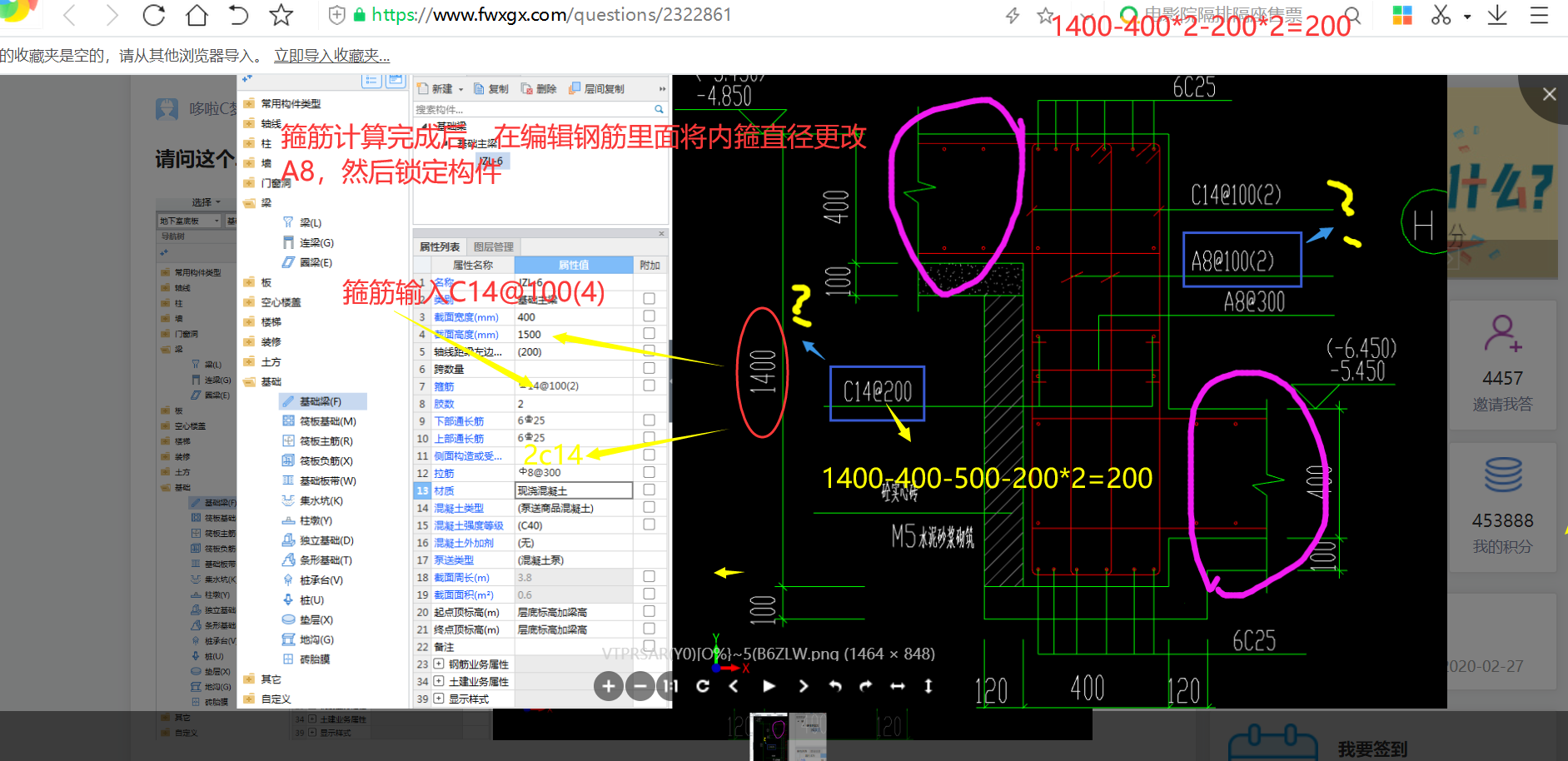Open the dropdown arrow next to scissors icon
This screenshot has height=761, width=1568.
coord(1467,17)
